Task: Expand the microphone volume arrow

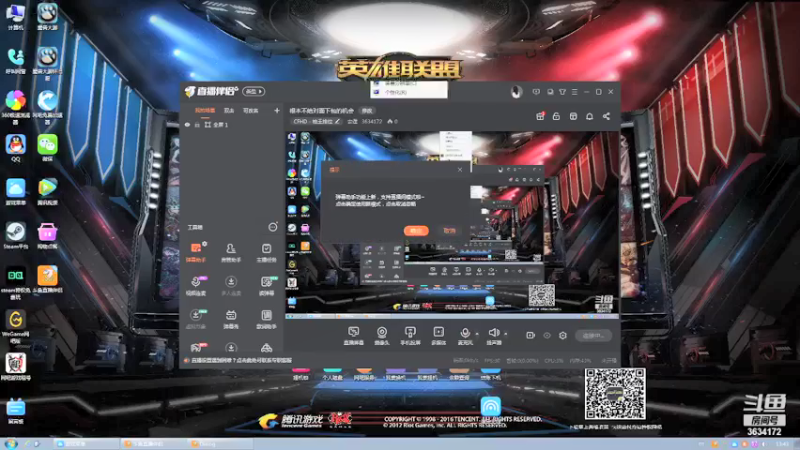Action: [x=477, y=334]
